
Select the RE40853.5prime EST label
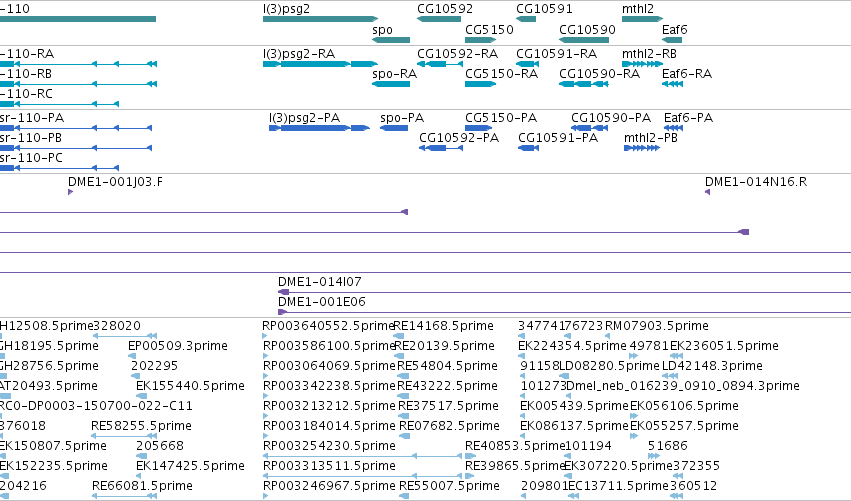coord(515,446)
